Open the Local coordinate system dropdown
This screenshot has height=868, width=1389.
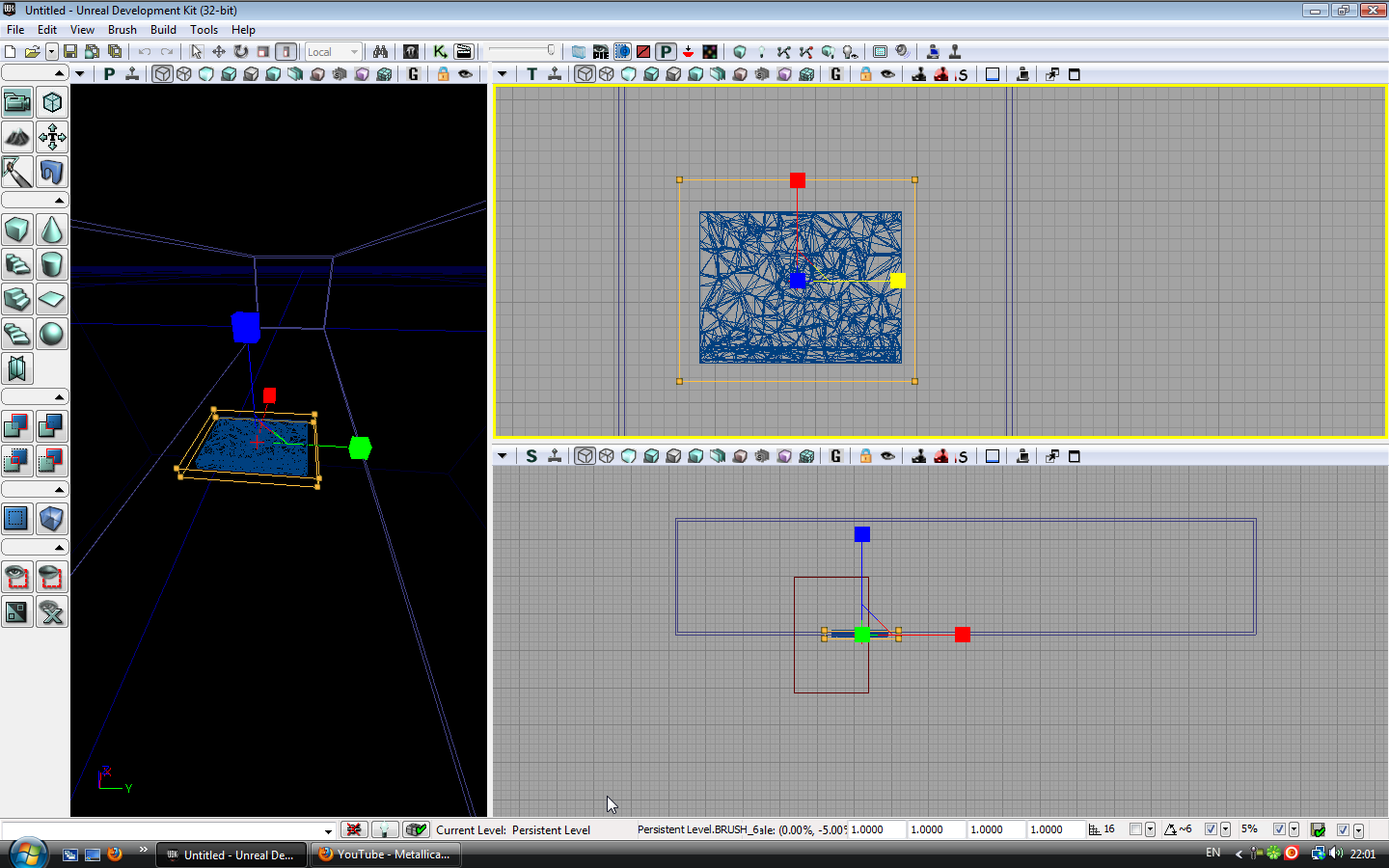(x=333, y=51)
